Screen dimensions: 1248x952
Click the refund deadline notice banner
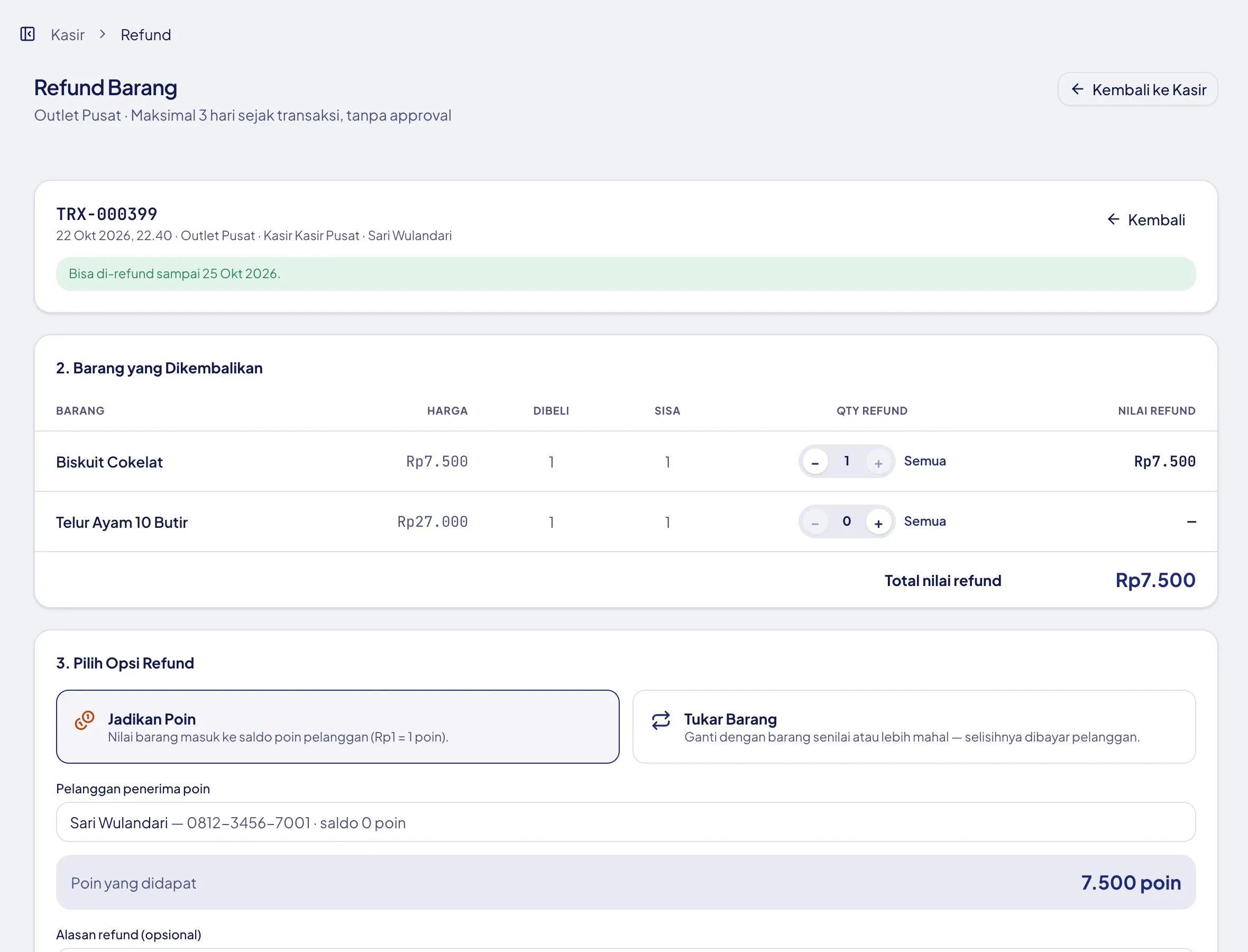click(626, 274)
